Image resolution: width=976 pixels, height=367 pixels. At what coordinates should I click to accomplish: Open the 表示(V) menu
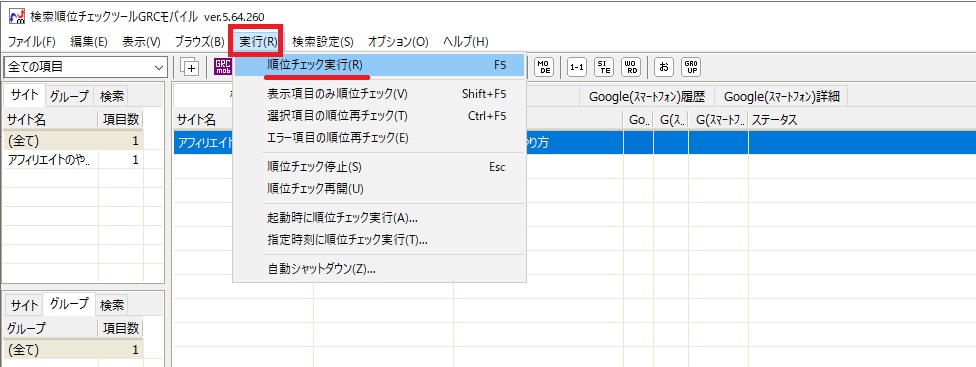(141, 42)
